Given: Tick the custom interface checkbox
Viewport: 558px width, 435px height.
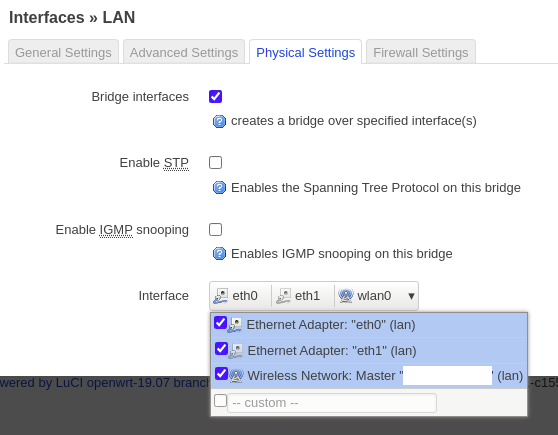Looking at the screenshot, I should (x=220, y=400).
